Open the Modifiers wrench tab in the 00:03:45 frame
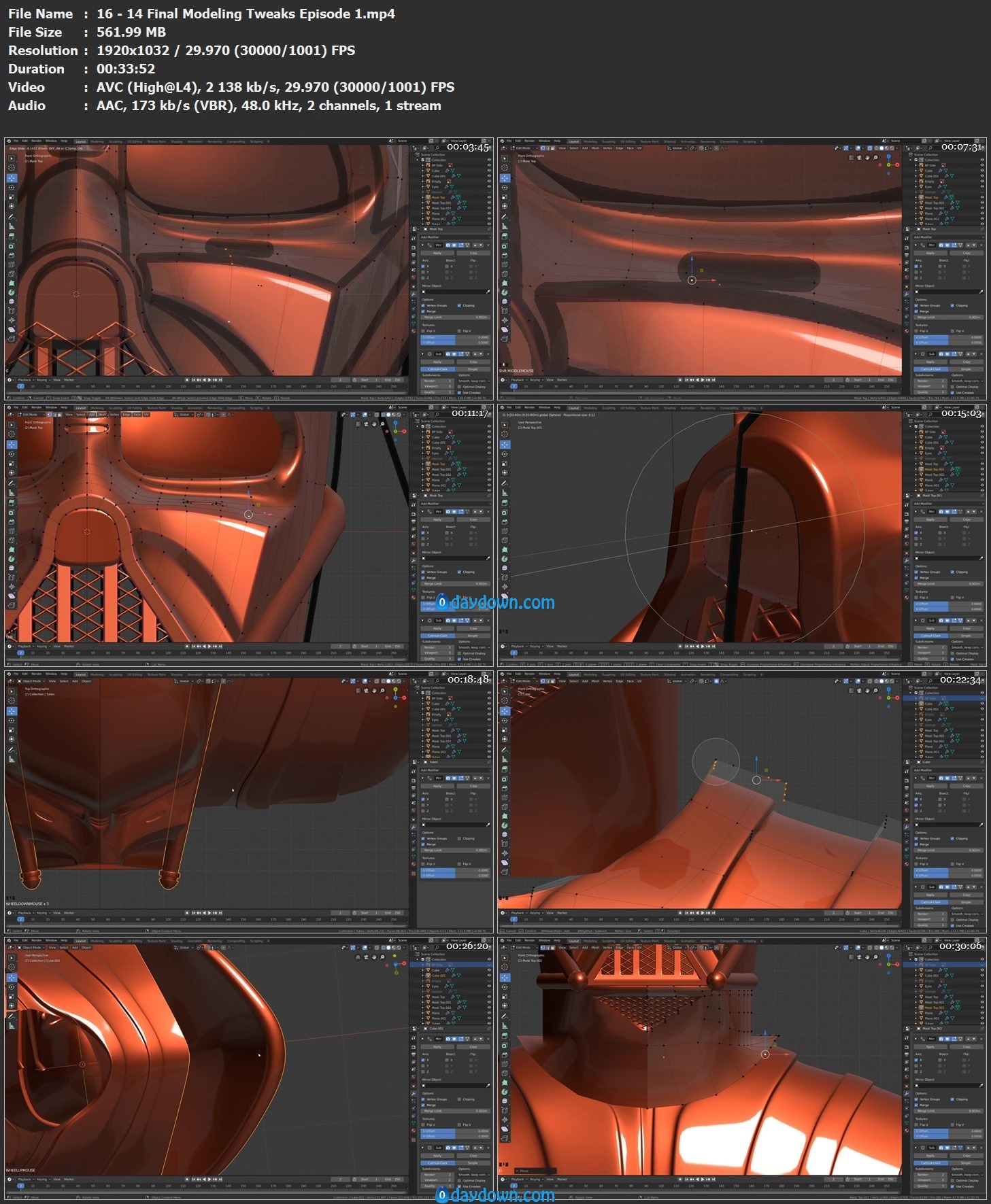Viewport: 991px width, 1204px height. point(414,294)
